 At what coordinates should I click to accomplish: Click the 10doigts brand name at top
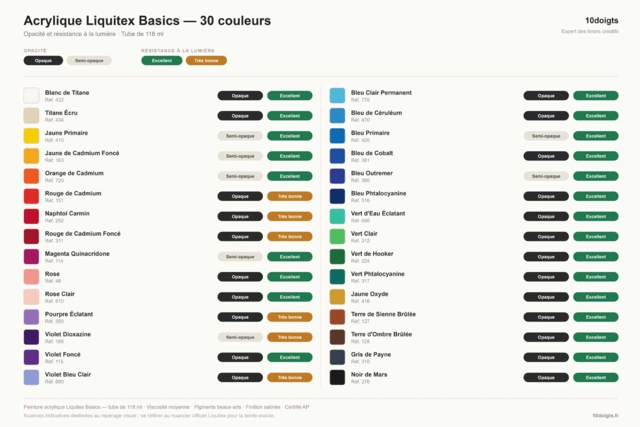tap(602, 20)
